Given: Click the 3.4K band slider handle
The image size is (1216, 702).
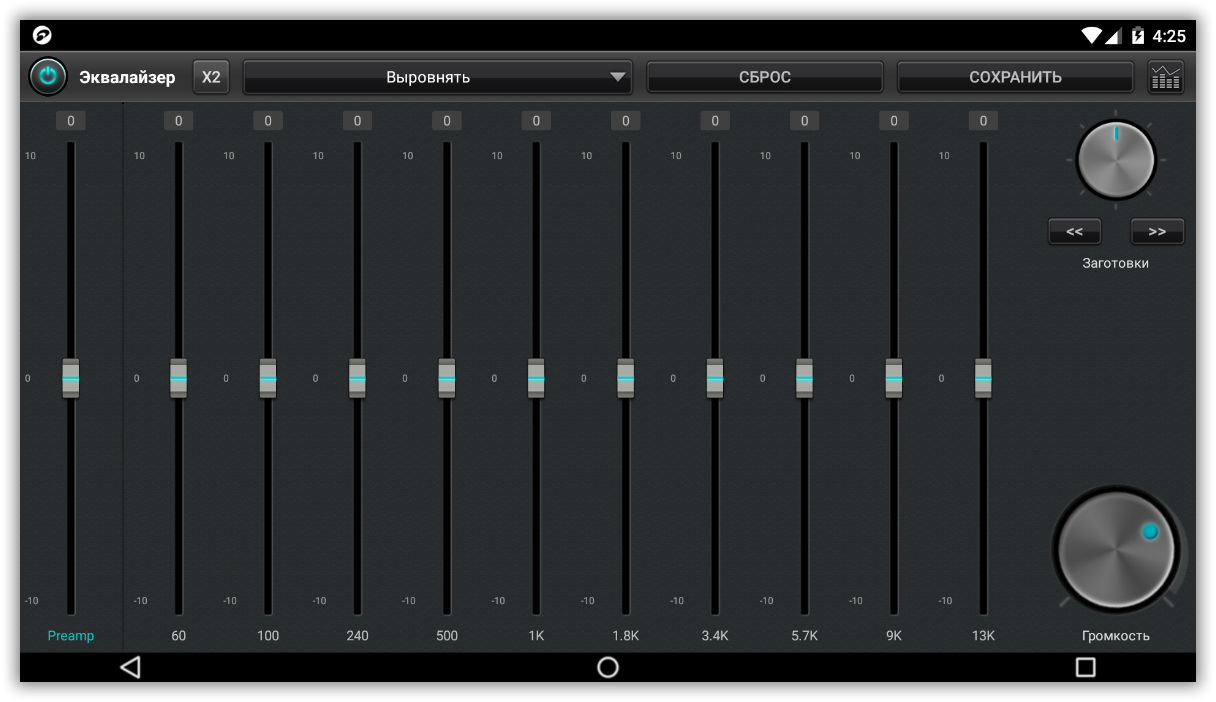Looking at the screenshot, I should (x=715, y=379).
